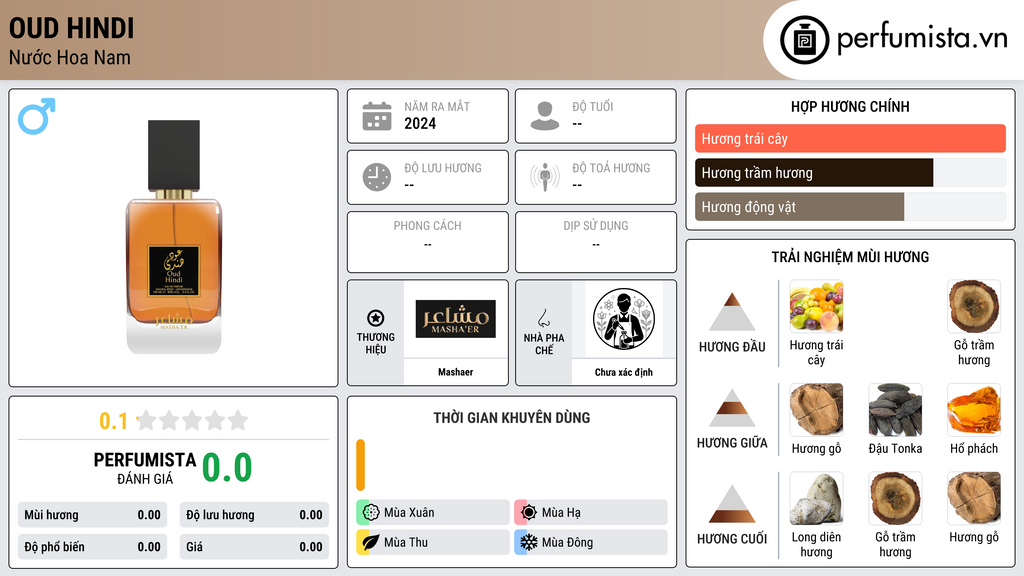1024x576 pixels.
Task: Click the Hợp hương chính heading
Action: point(850,106)
